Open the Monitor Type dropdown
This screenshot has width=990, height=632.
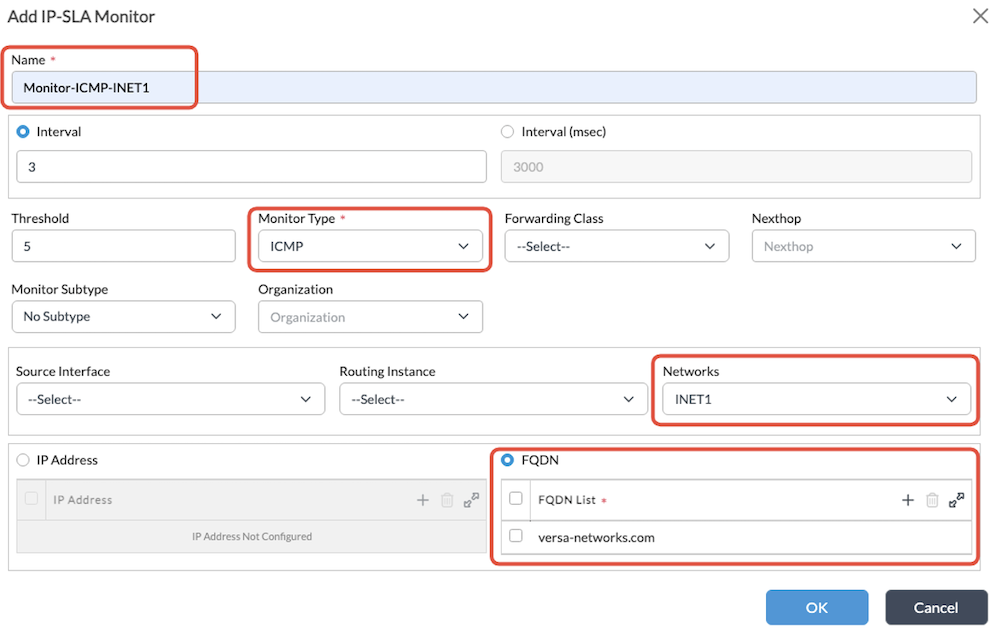coord(370,246)
